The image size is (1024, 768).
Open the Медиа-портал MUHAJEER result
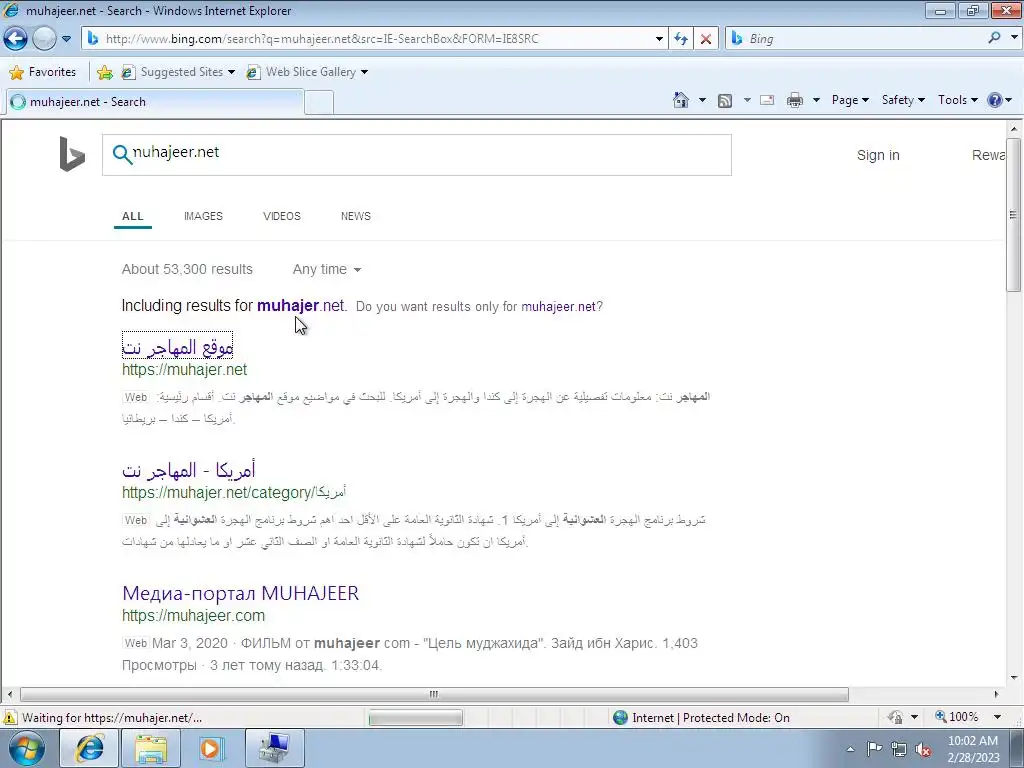click(x=240, y=593)
